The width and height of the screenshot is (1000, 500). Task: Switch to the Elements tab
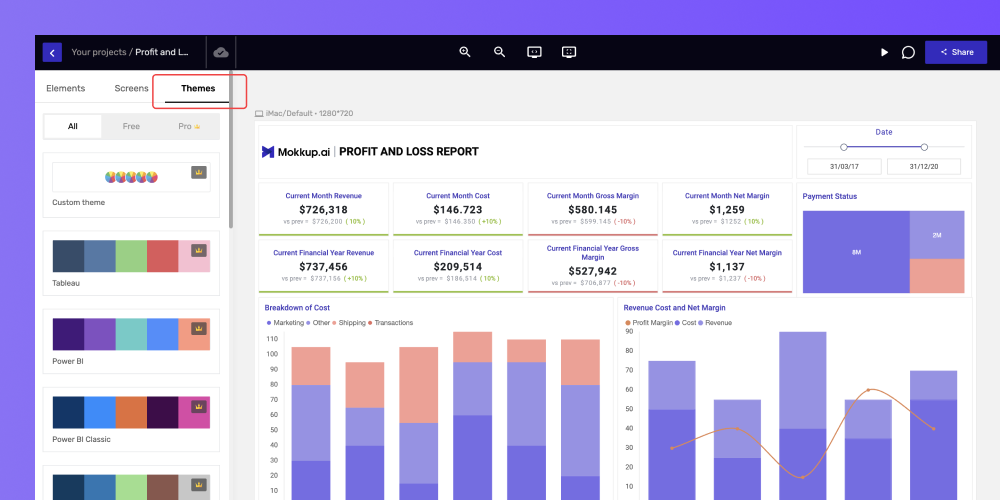(x=66, y=89)
